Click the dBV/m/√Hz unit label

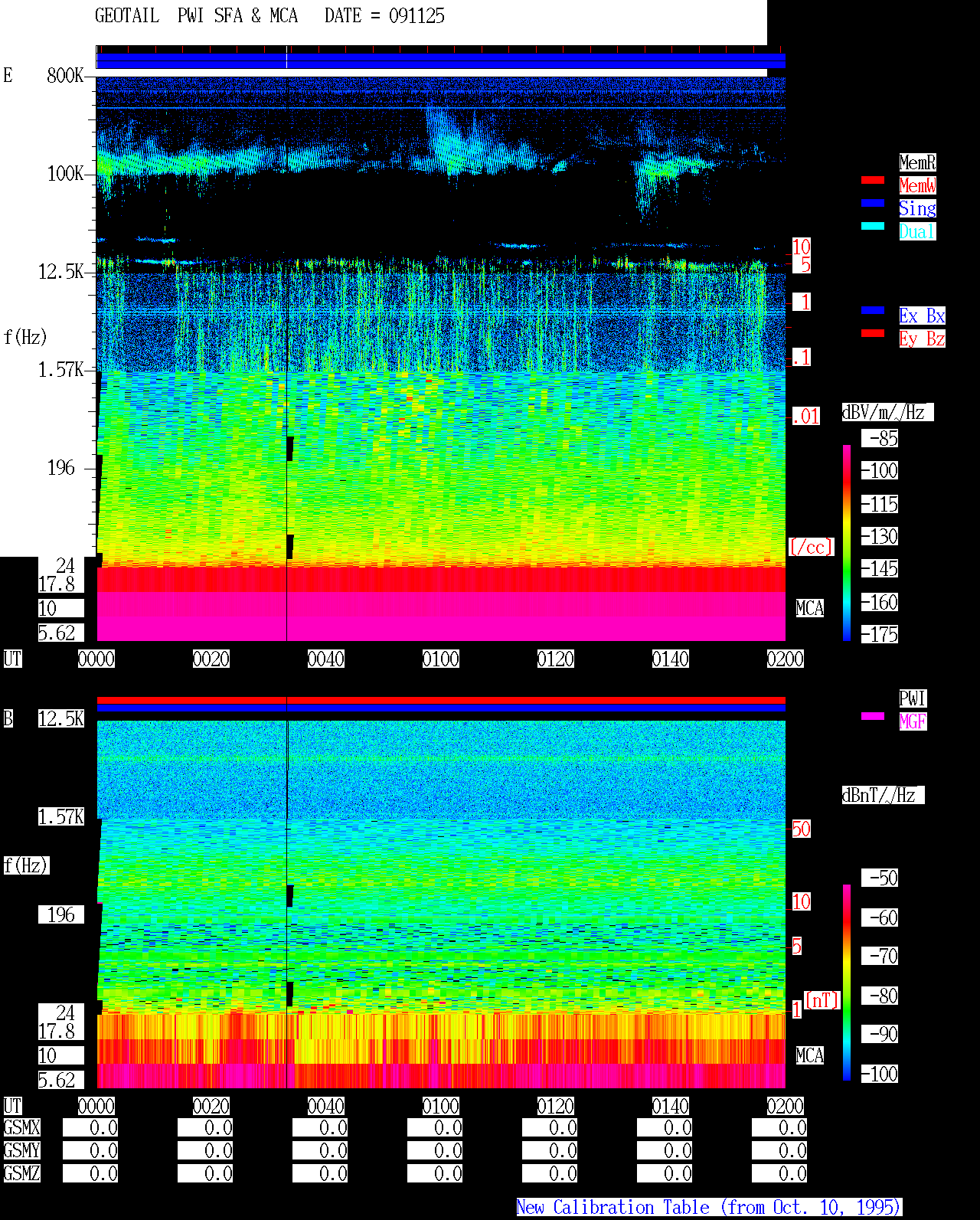tap(887, 412)
